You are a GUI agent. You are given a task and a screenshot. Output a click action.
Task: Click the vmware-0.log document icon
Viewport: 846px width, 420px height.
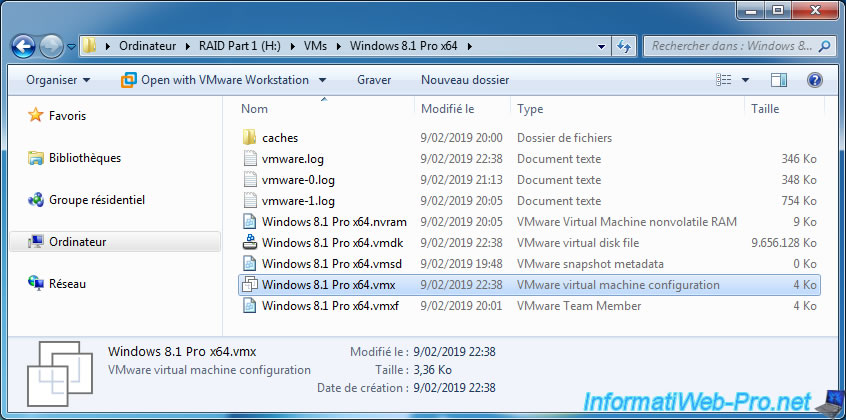tap(249, 180)
